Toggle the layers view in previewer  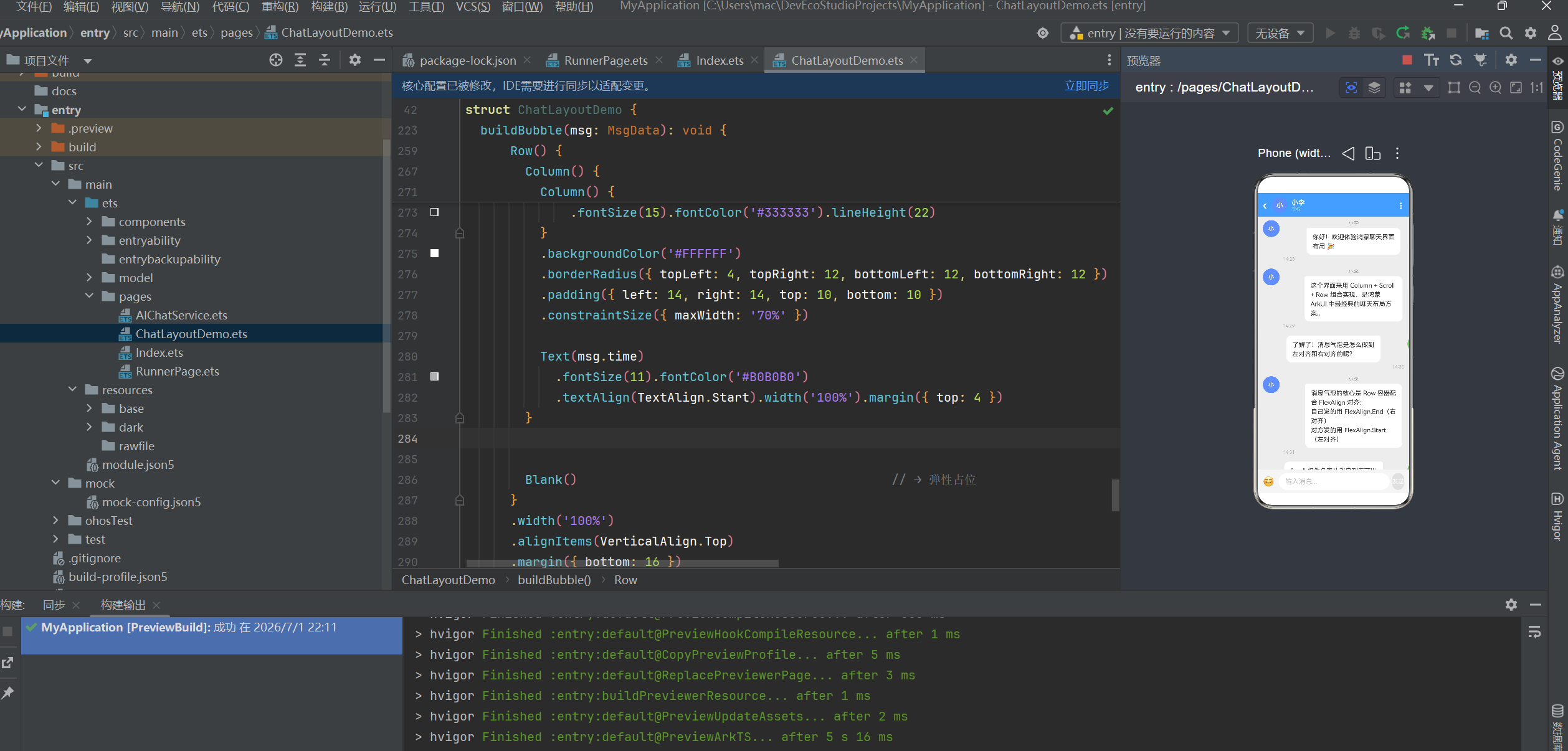(1374, 88)
